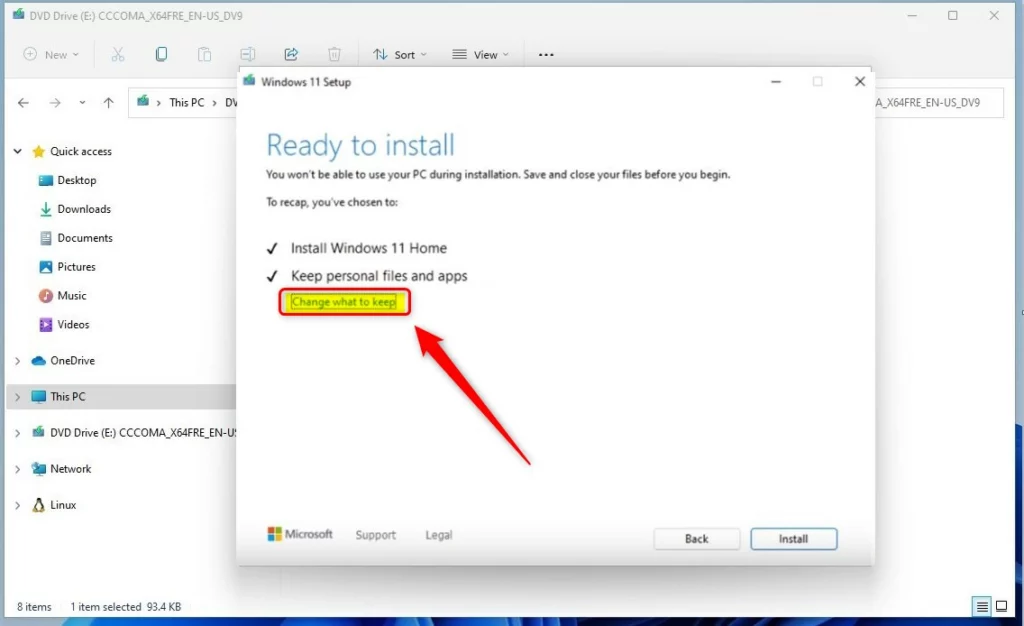Open the View dropdown in Explorer

(480, 54)
